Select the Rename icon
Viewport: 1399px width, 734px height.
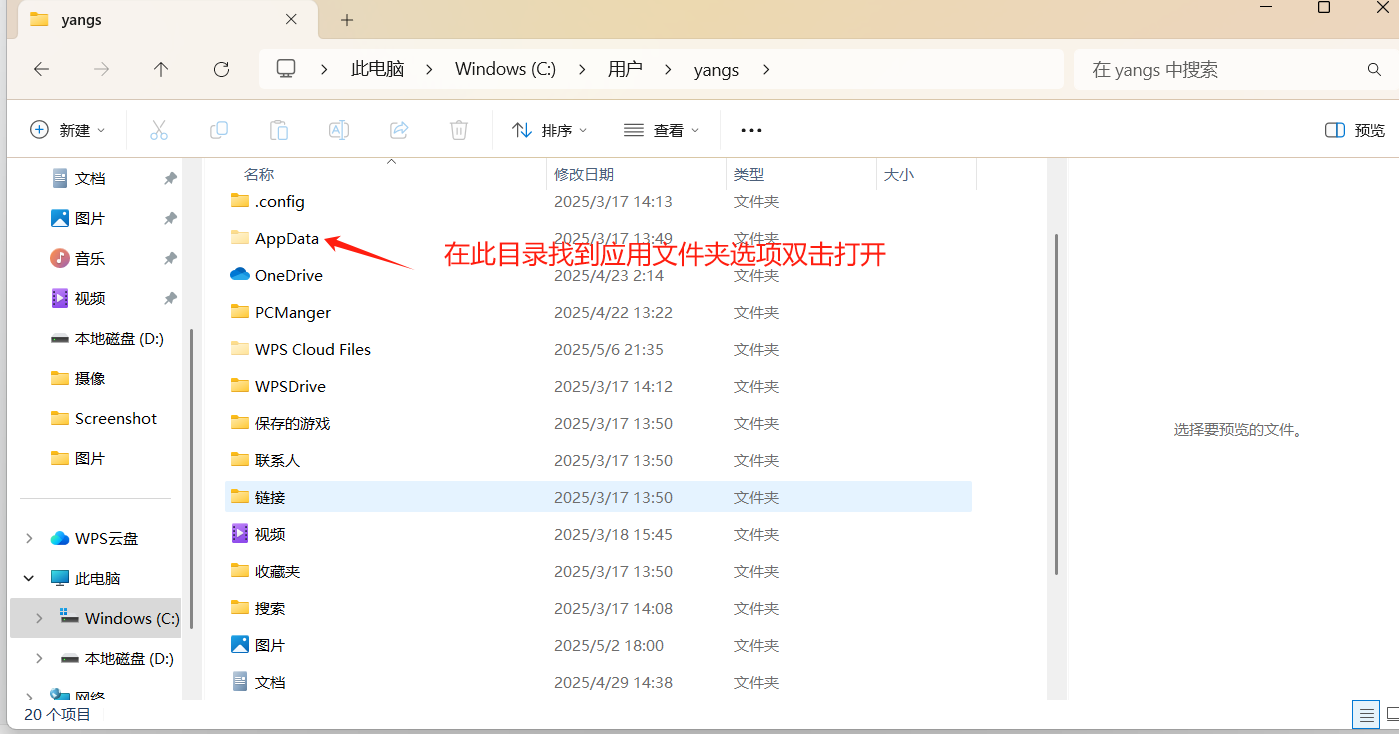[x=338, y=130]
